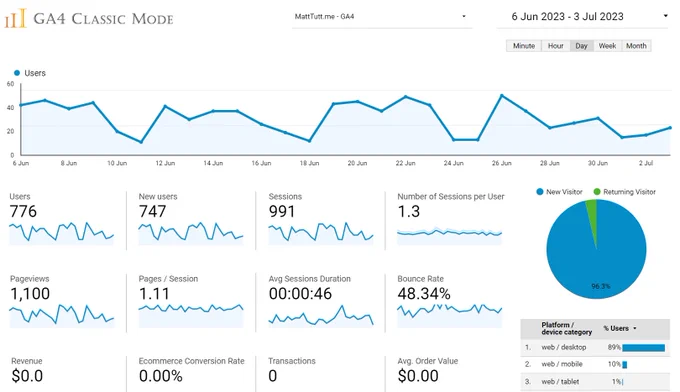Click the Users sparkline chart
This screenshot has height=392, width=680.
(x=61, y=233)
